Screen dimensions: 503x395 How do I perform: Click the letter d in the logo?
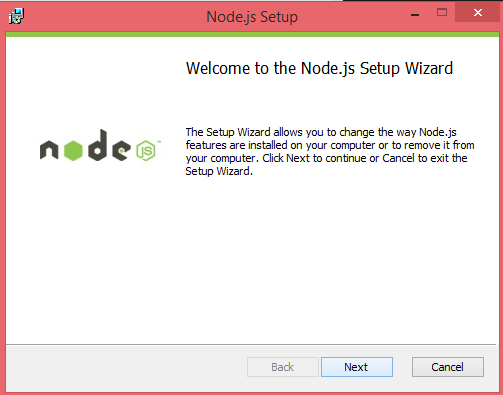tap(97, 145)
